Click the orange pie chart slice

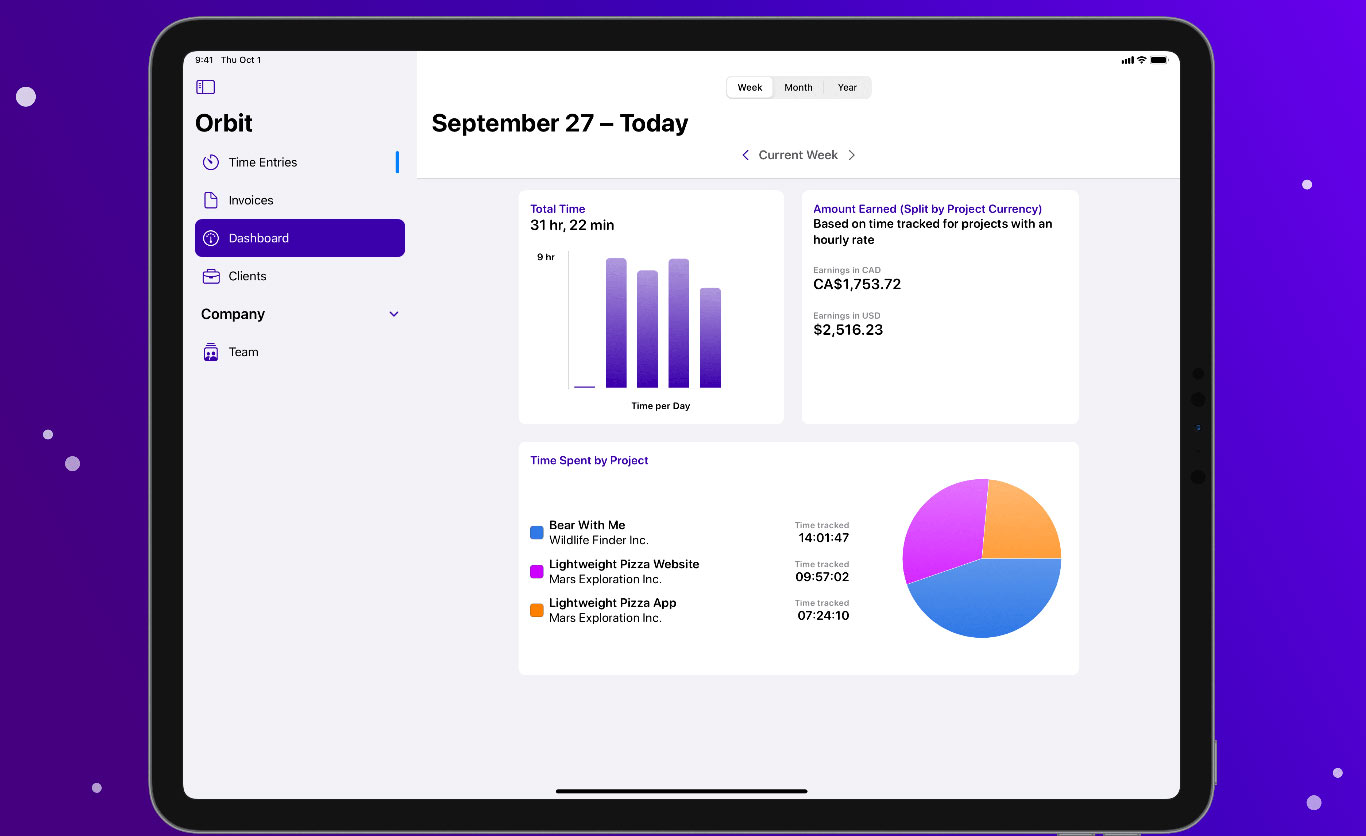click(1020, 525)
